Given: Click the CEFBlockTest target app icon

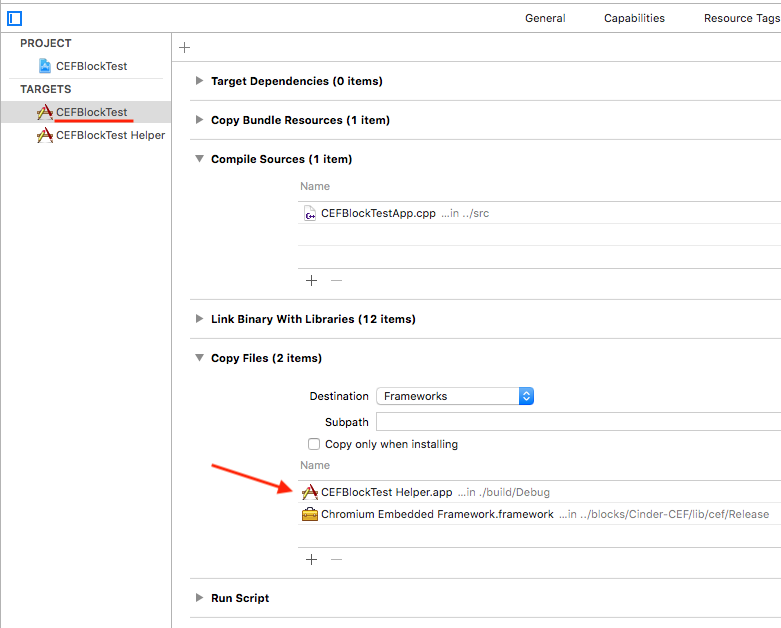Looking at the screenshot, I should pyautogui.click(x=45, y=112).
